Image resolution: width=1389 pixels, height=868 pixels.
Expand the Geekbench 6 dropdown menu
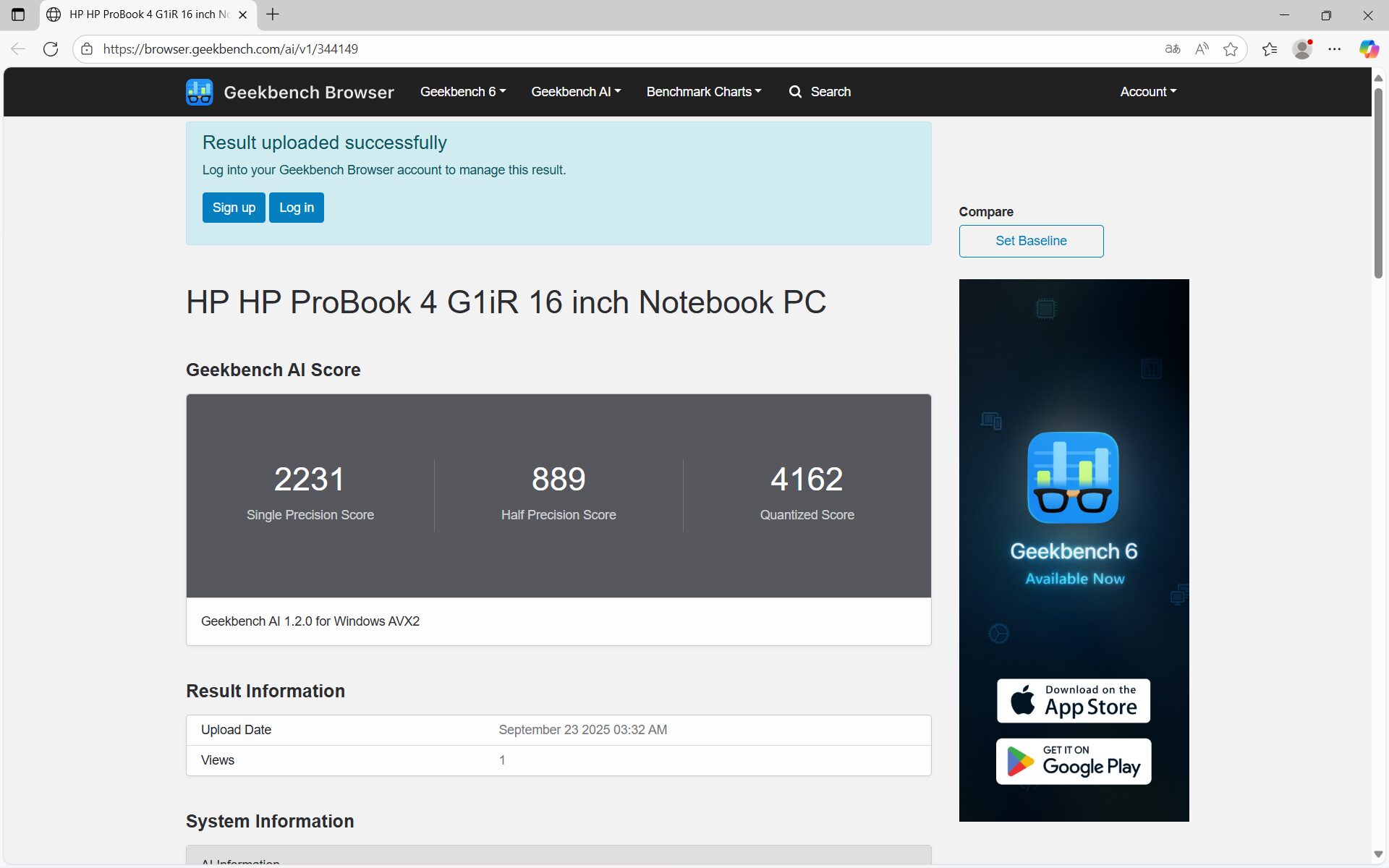click(462, 92)
